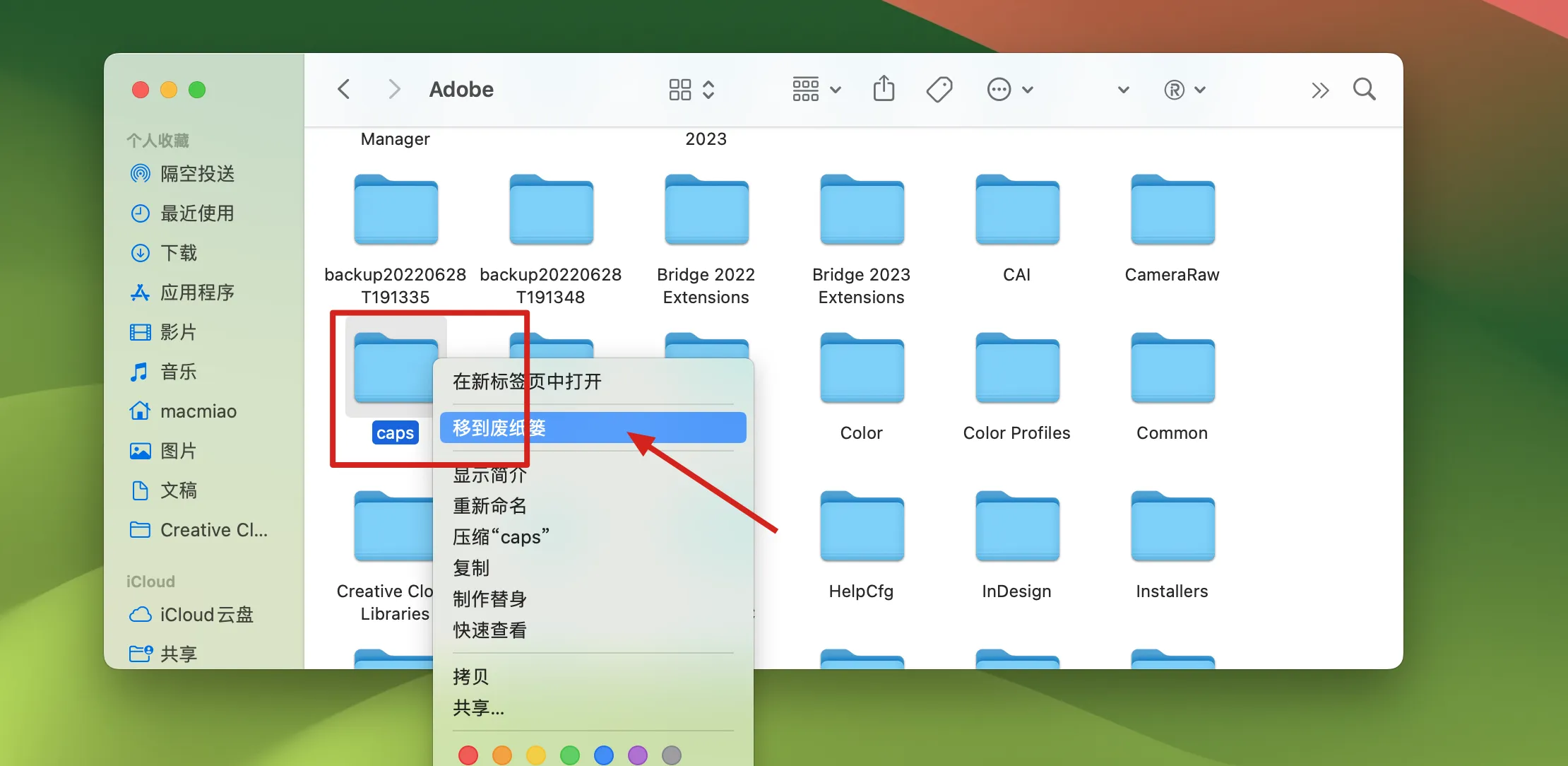The width and height of the screenshot is (1568, 766).
Task: Select the InDesign folder
Action: point(1017,526)
